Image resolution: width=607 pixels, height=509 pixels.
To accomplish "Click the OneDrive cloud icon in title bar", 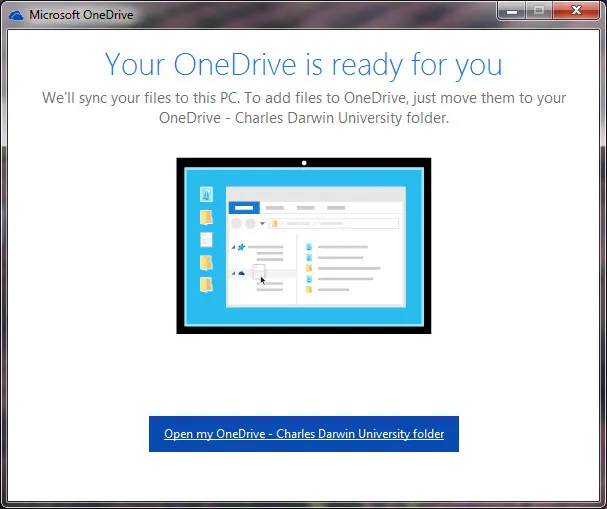I will click(16, 15).
